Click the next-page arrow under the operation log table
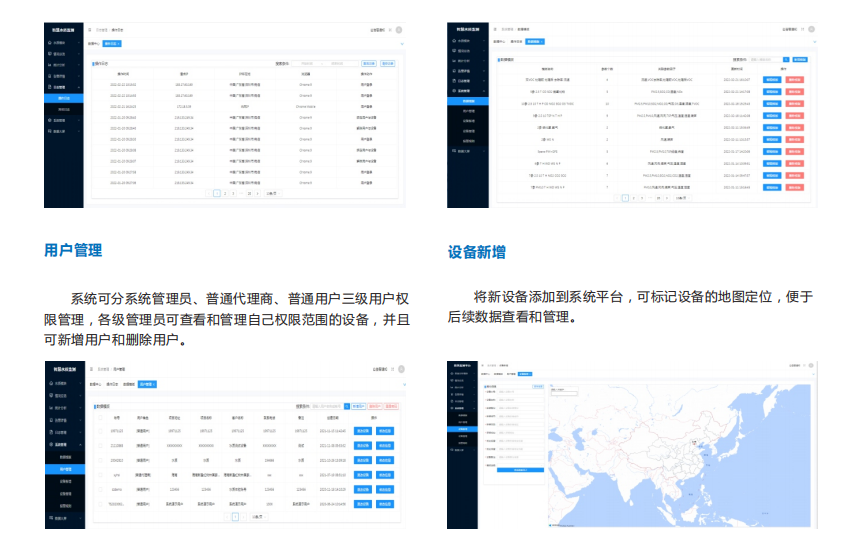Image resolution: width=855 pixels, height=553 pixels. coord(258,193)
